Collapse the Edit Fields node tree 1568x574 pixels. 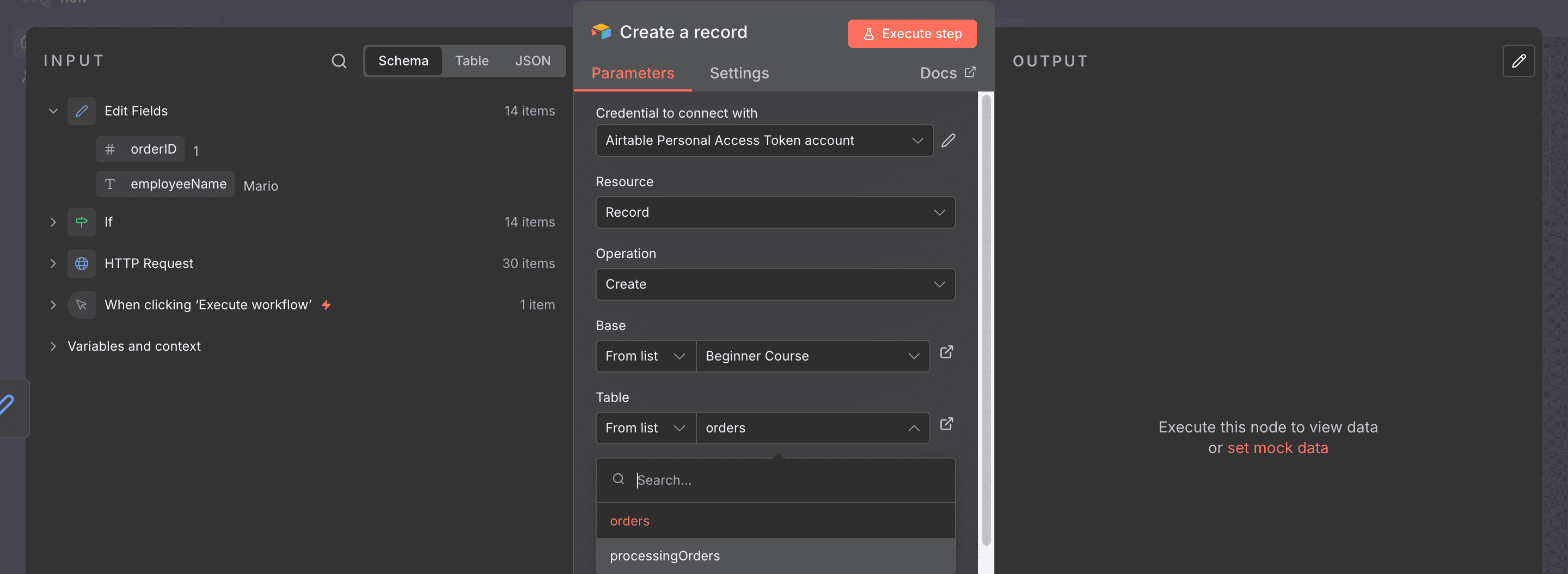(x=53, y=111)
